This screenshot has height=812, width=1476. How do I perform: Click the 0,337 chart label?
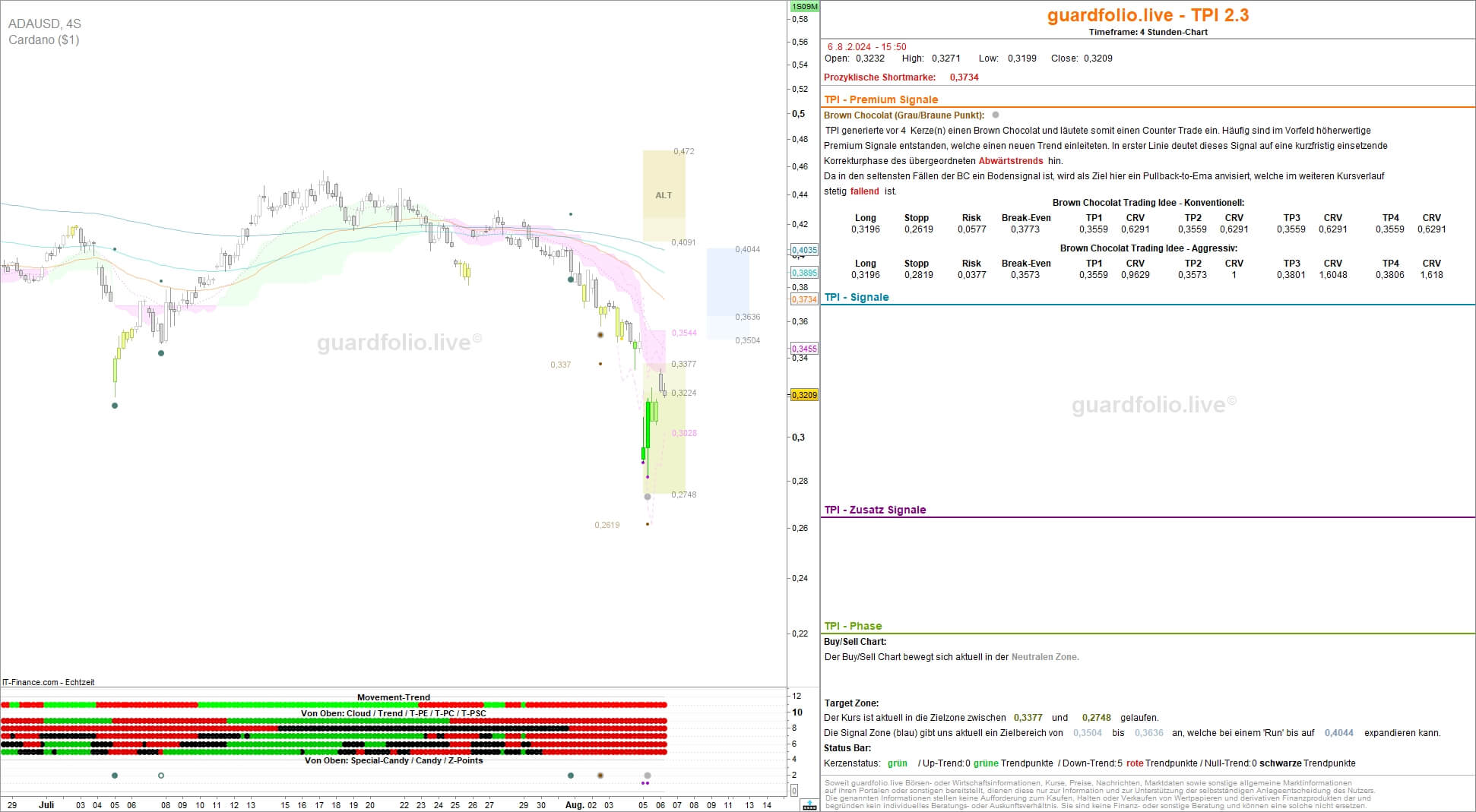pos(561,365)
